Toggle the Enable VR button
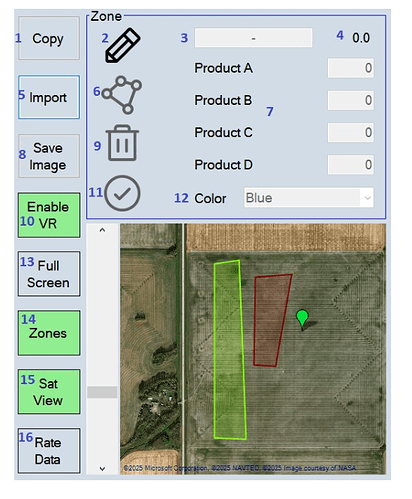 pos(49,215)
